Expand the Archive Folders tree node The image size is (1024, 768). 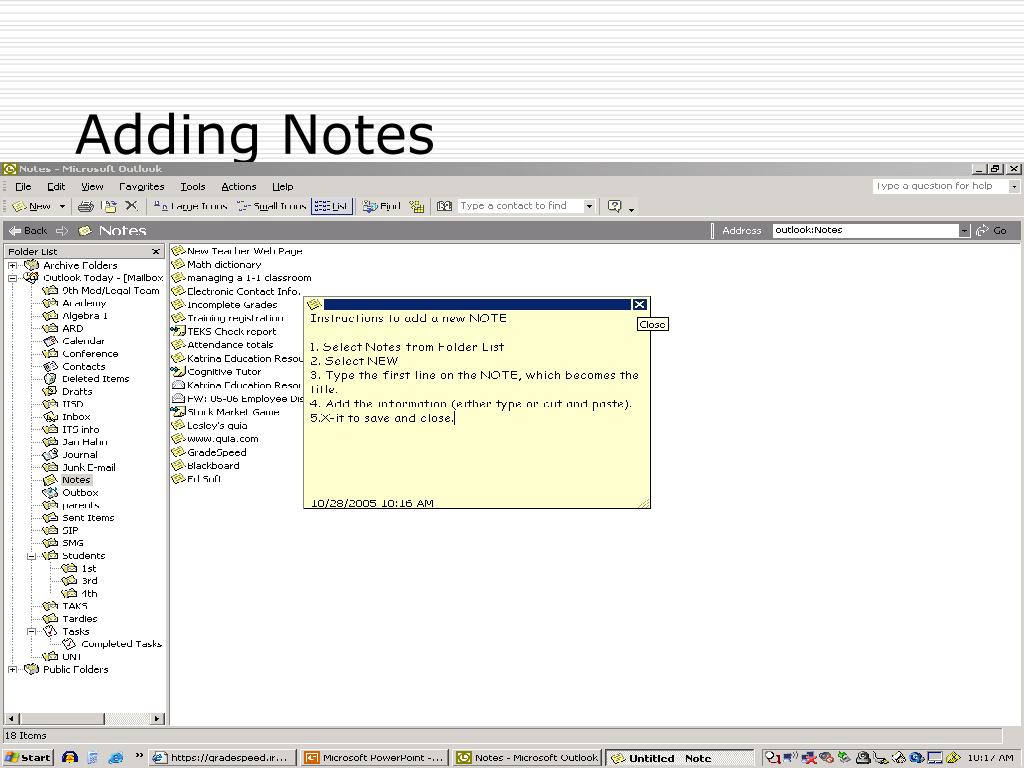[12, 266]
